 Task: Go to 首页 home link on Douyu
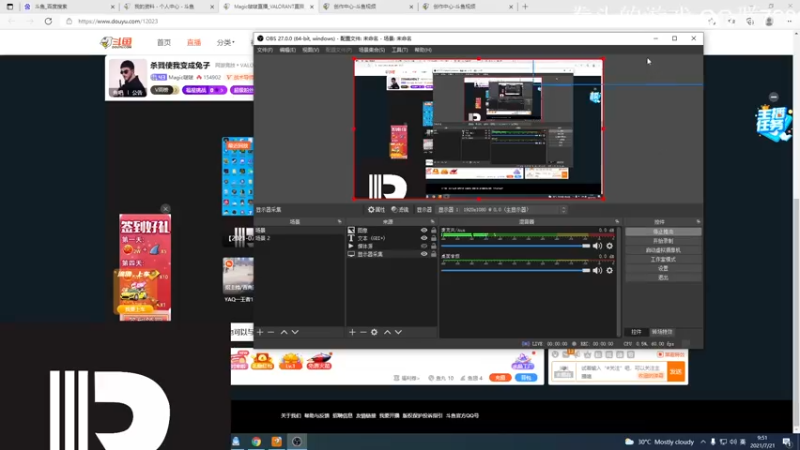[x=164, y=43]
